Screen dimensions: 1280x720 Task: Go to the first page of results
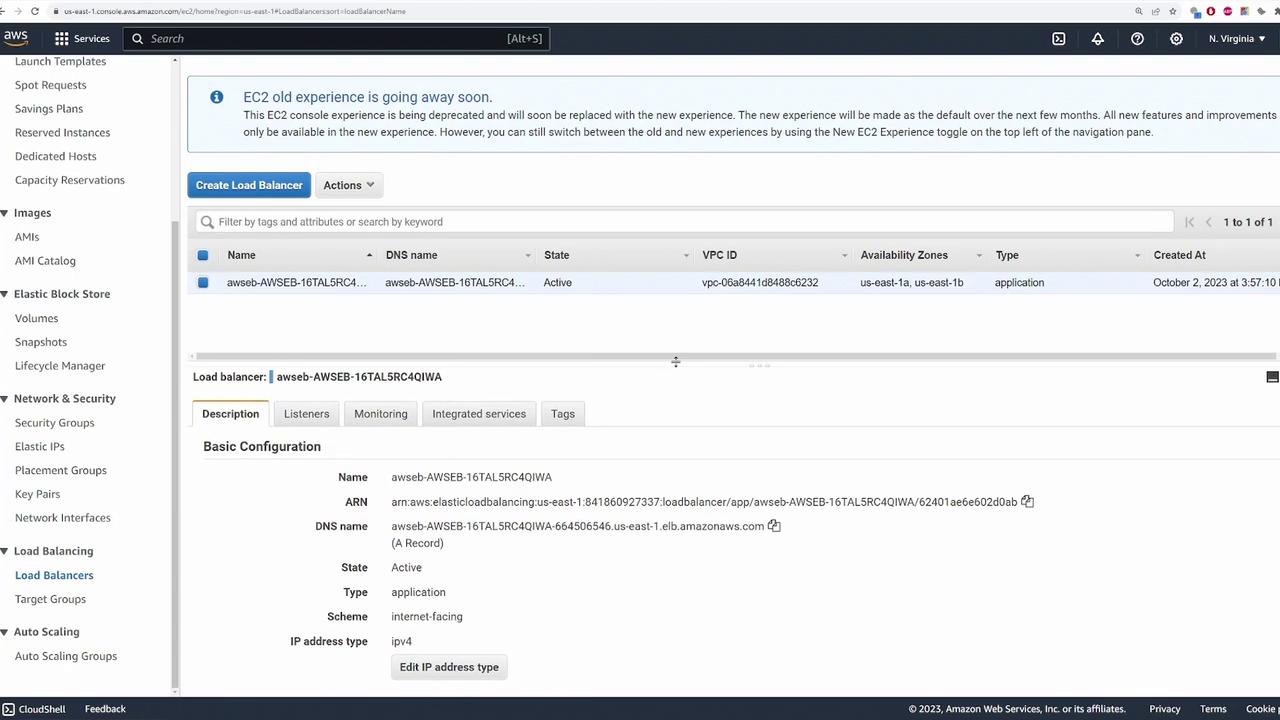coord(1189,222)
